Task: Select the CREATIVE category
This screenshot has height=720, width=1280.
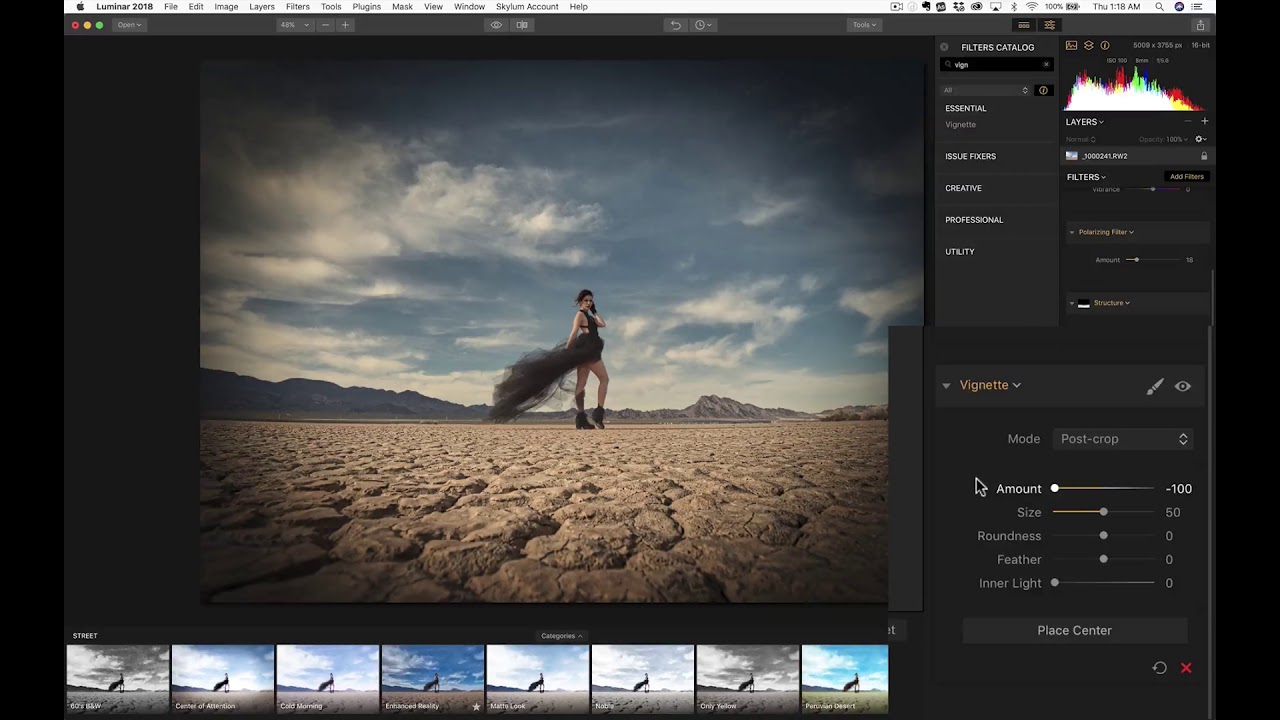Action: (x=964, y=188)
